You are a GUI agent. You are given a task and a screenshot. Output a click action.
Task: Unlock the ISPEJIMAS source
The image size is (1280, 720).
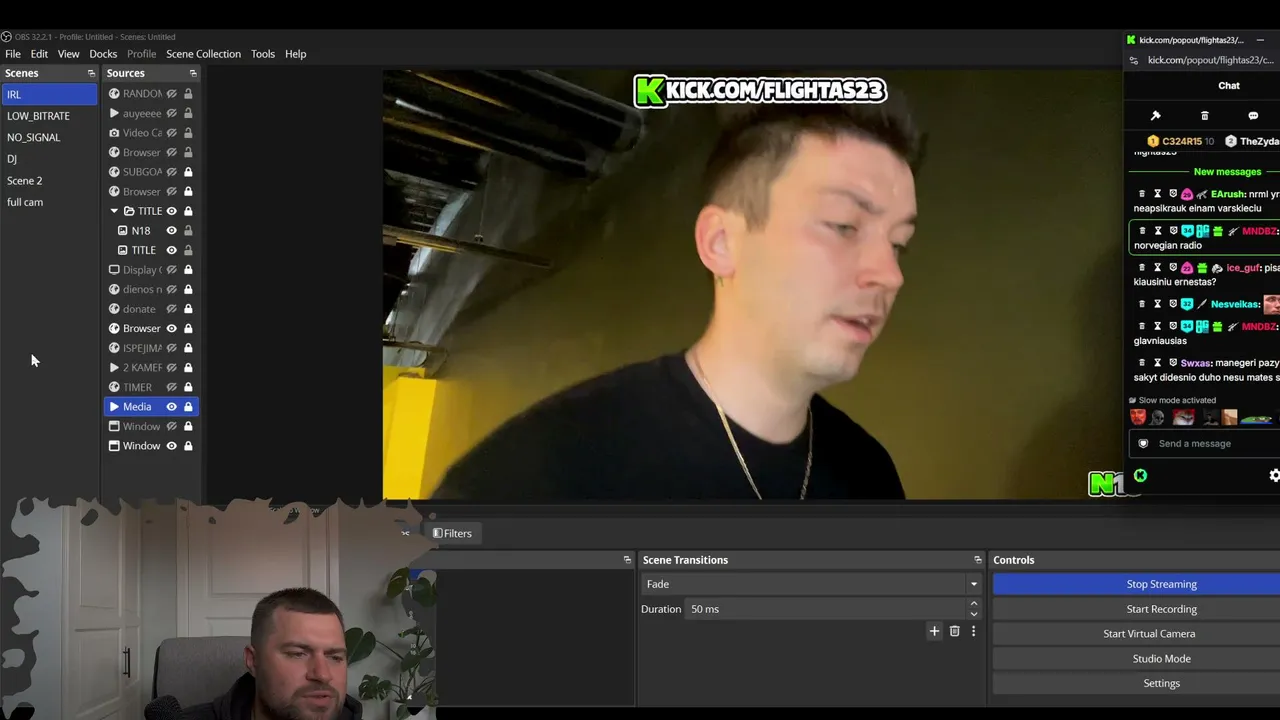pos(188,348)
